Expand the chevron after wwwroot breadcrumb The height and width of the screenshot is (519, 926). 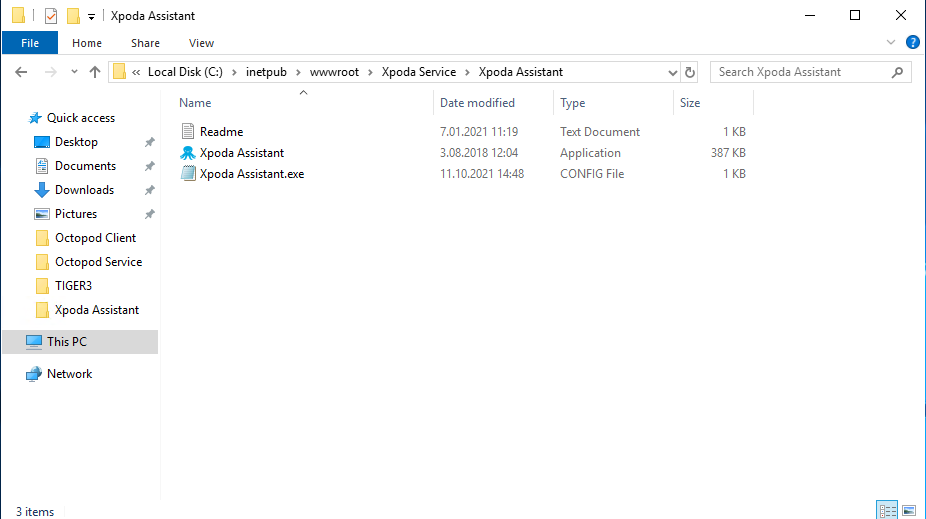tap(370, 72)
